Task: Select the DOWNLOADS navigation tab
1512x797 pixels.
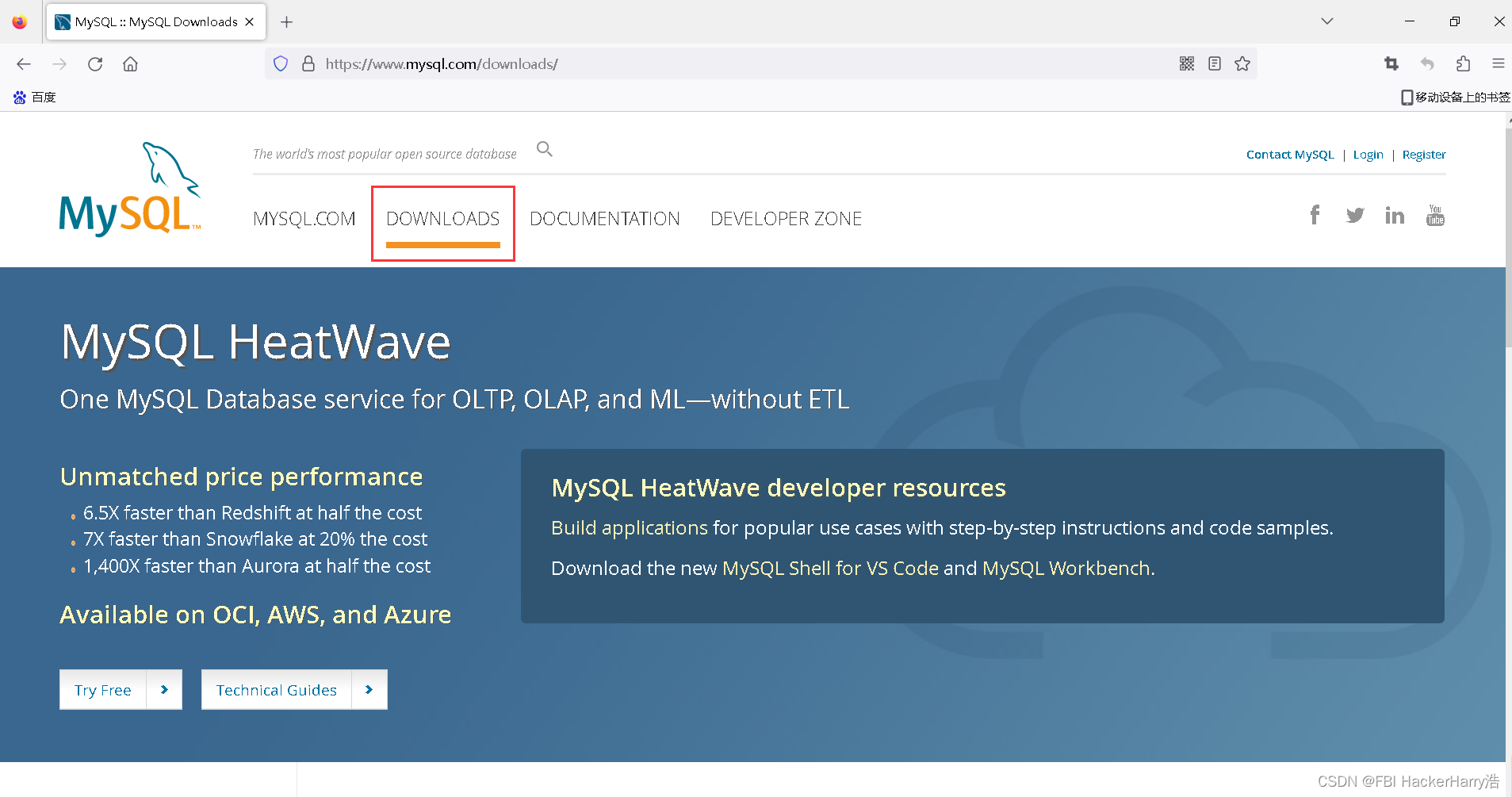Action: (x=443, y=219)
